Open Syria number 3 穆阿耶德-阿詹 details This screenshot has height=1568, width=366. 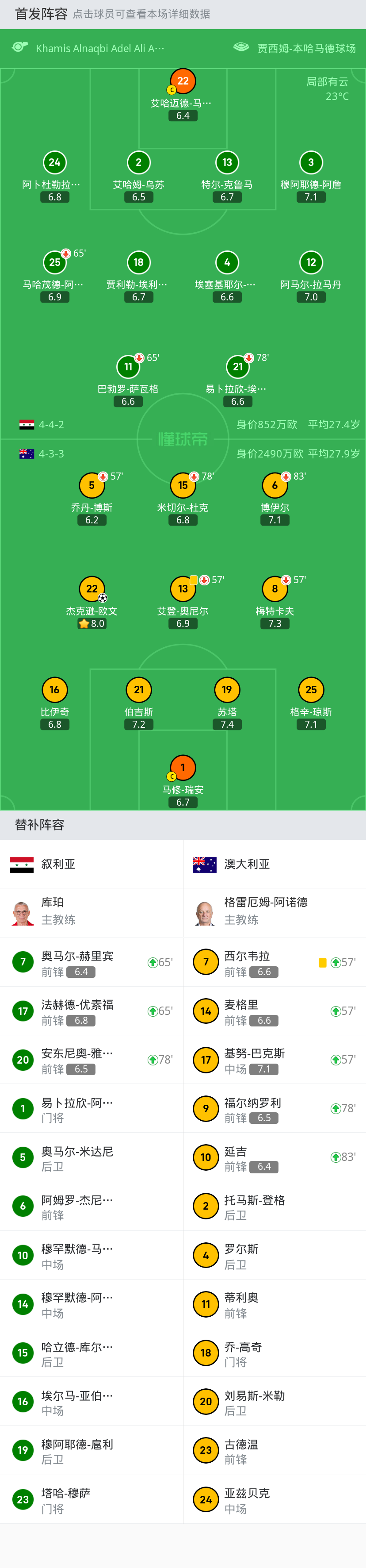[311, 162]
